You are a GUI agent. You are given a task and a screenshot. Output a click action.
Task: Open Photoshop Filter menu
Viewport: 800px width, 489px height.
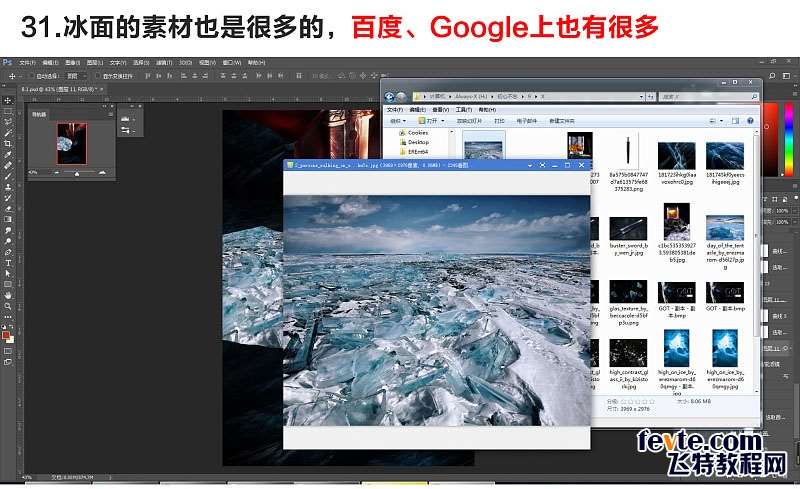click(163, 62)
